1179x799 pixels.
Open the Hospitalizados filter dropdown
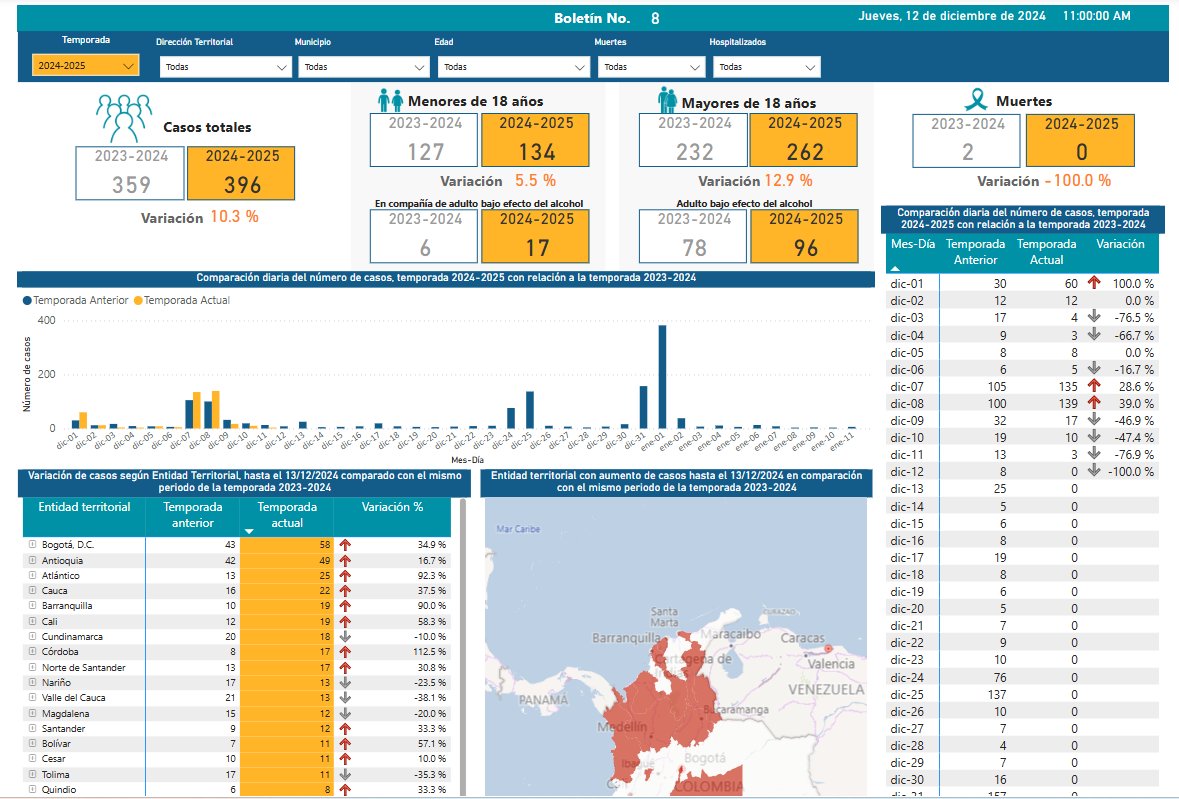tap(767, 67)
